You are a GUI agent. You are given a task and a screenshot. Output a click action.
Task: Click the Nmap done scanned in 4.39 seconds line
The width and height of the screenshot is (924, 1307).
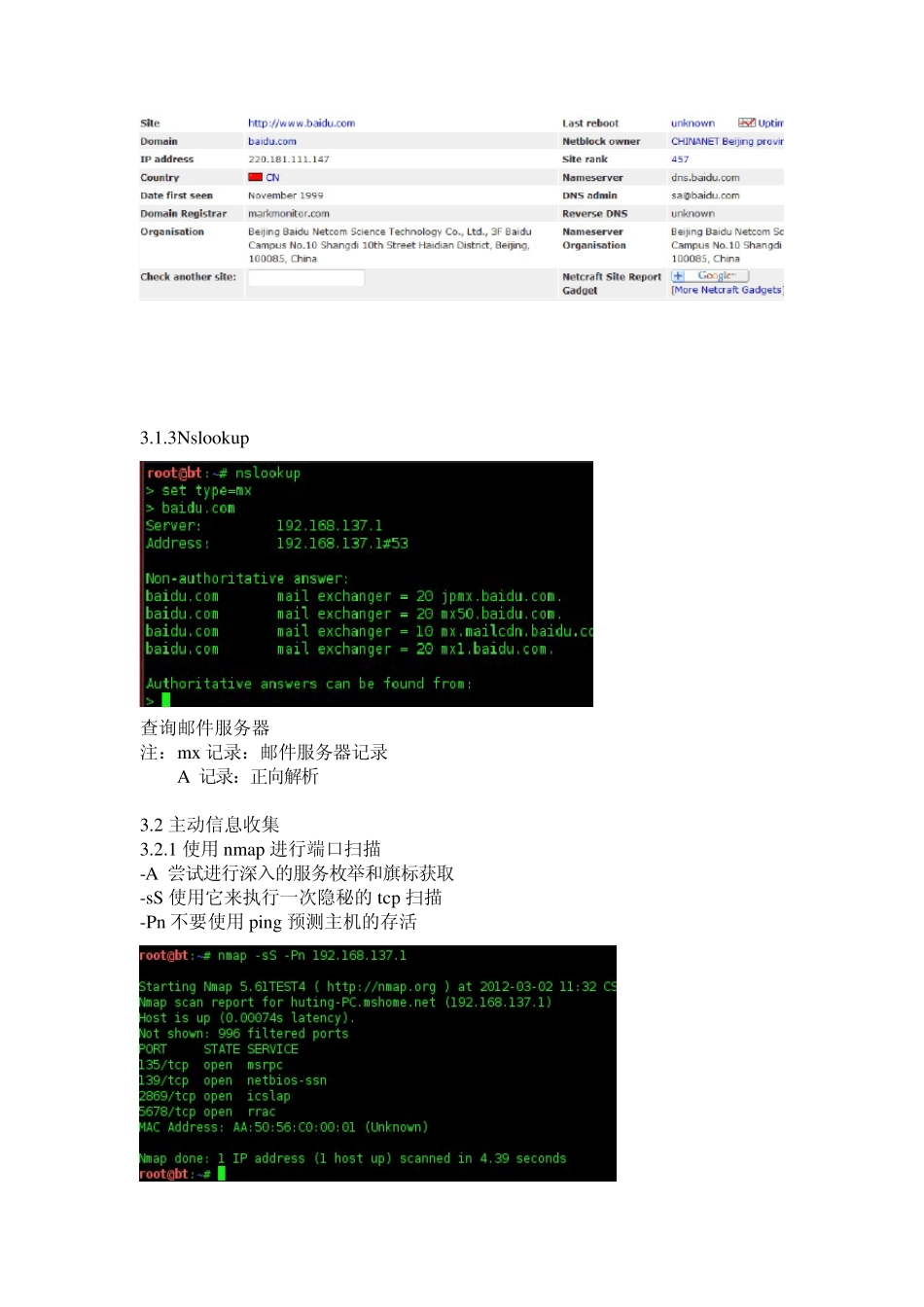353,1158
